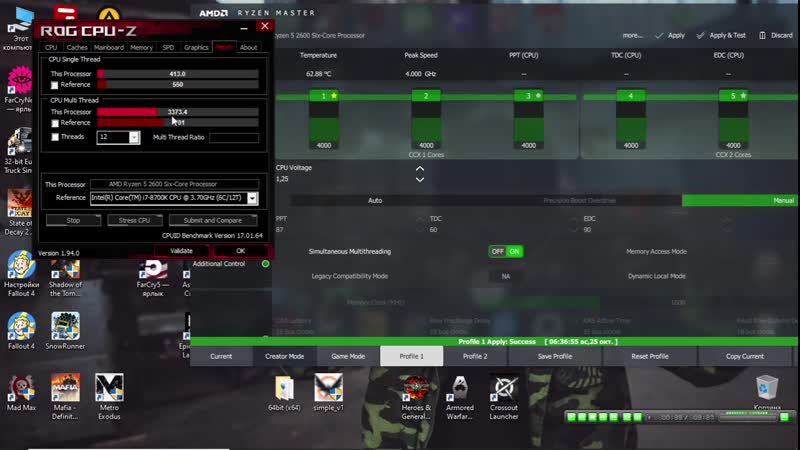Enable the Single Thread Reference checkbox

tap(55, 85)
